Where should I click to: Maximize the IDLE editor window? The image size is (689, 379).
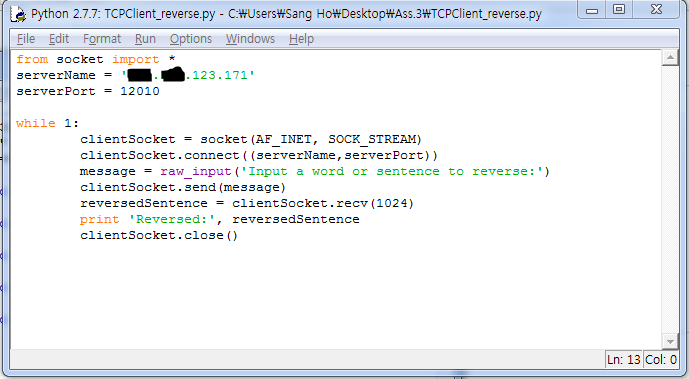coord(619,10)
